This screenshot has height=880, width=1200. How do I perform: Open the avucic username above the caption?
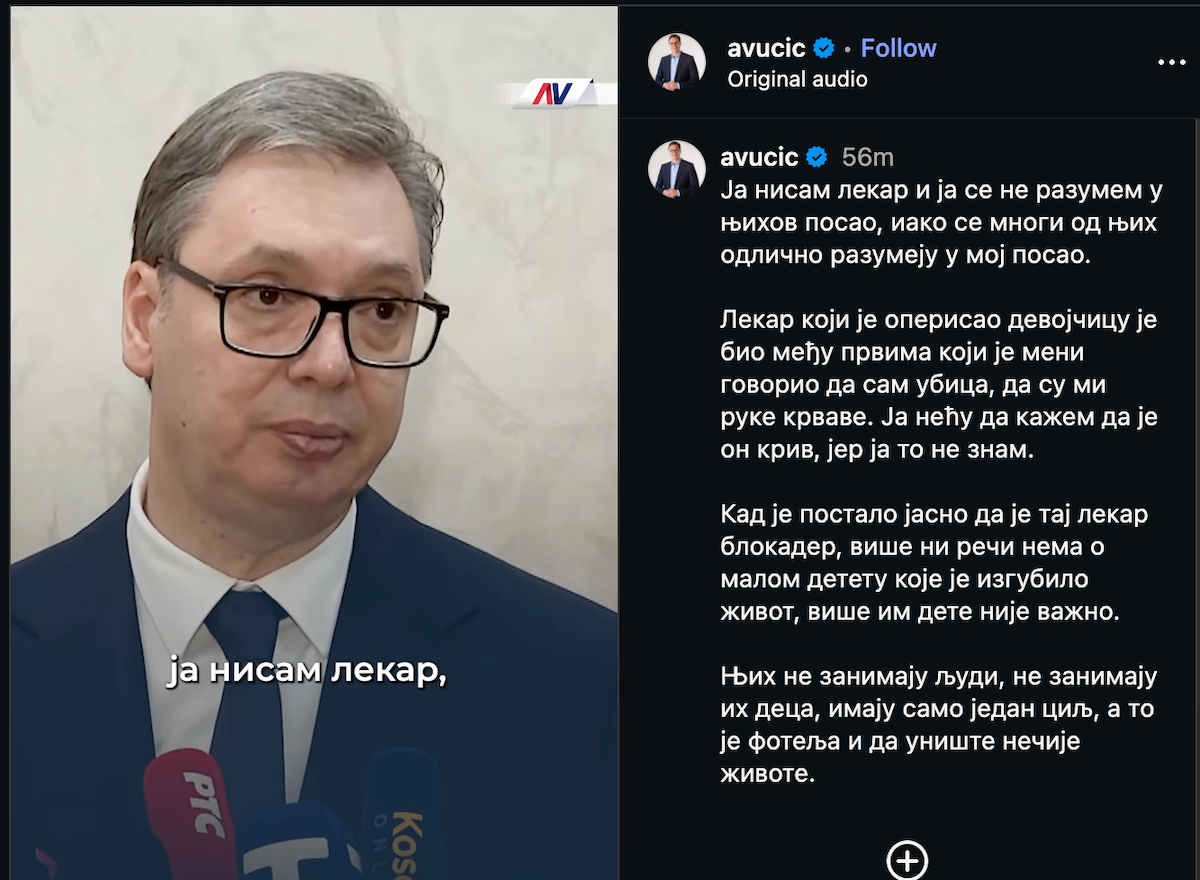tap(759, 157)
